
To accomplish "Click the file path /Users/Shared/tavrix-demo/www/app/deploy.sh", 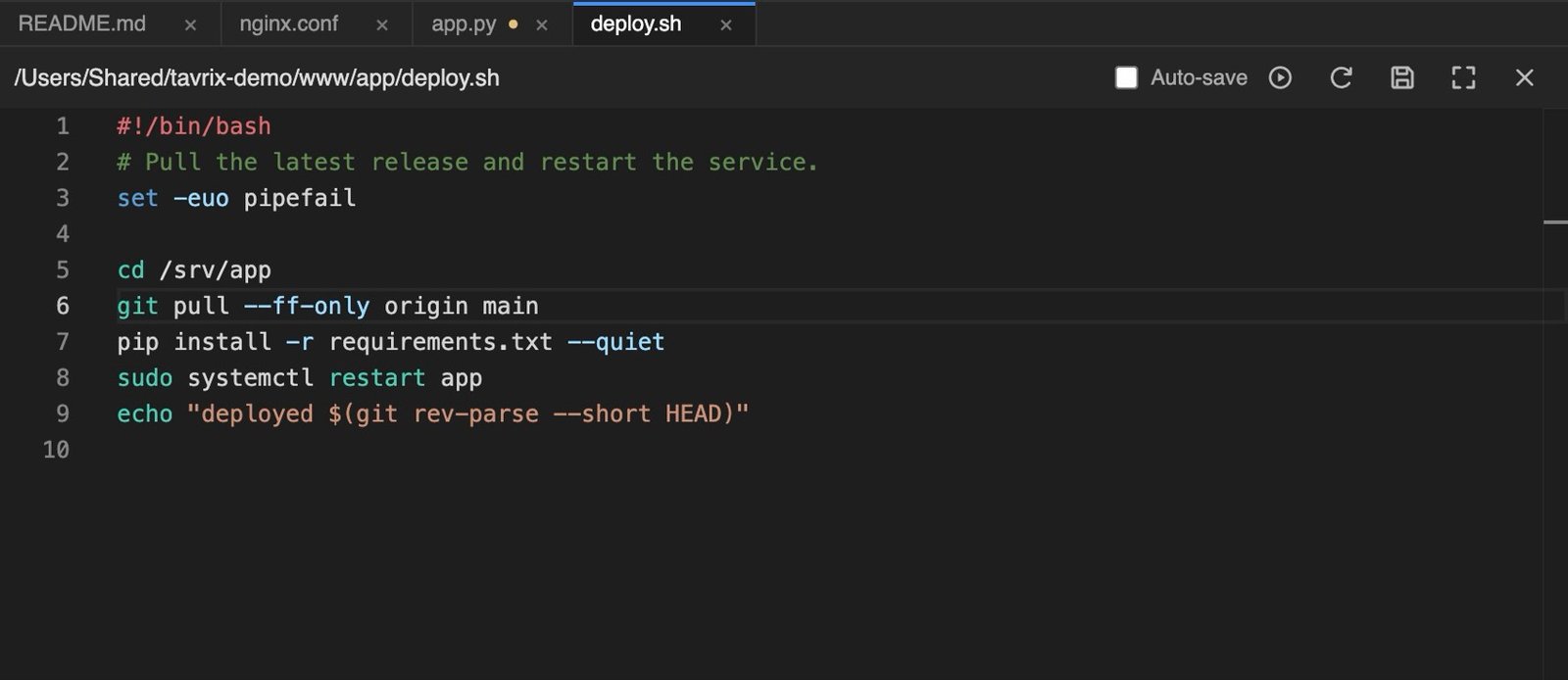I will [x=257, y=77].
